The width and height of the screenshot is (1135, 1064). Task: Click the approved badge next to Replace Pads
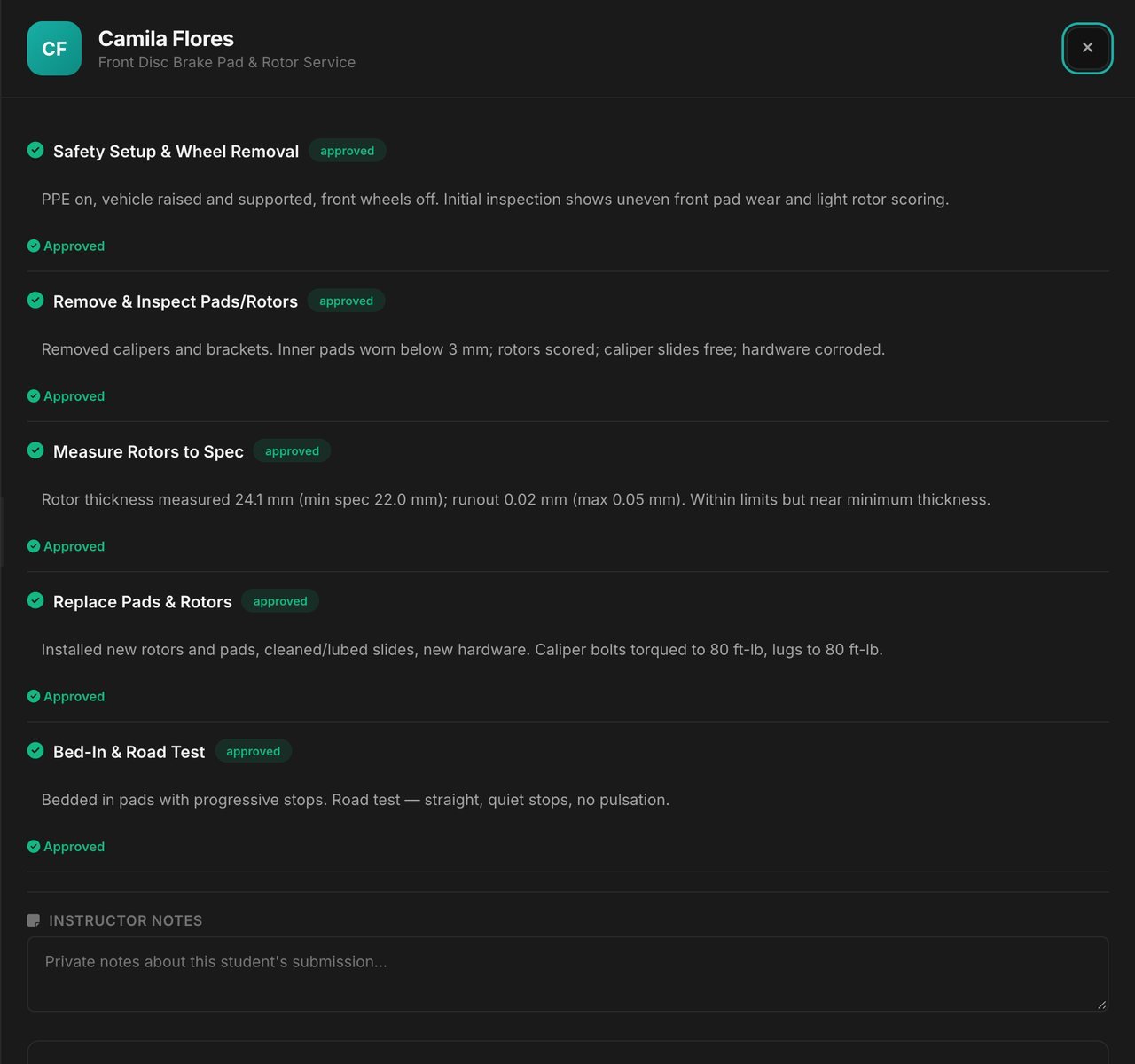[x=280, y=600]
